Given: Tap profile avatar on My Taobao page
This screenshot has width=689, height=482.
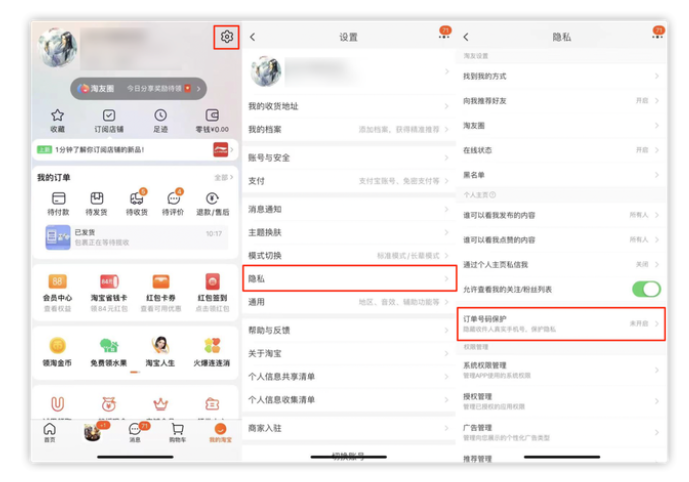Looking at the screenshot, I should pos(58,48).
